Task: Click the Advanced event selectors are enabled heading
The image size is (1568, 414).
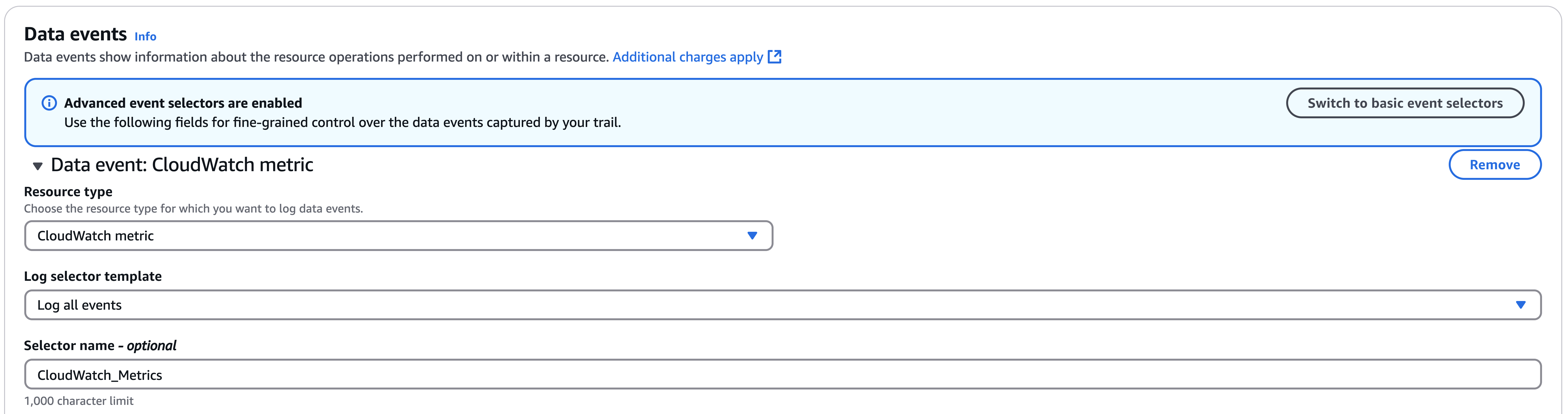Action: click(183, 103)
